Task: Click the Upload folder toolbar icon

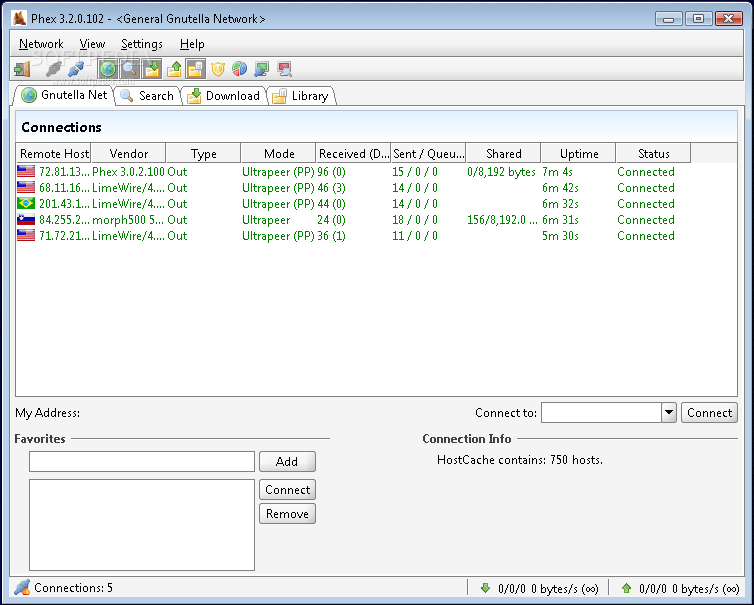Action: [x=174, y=69]
